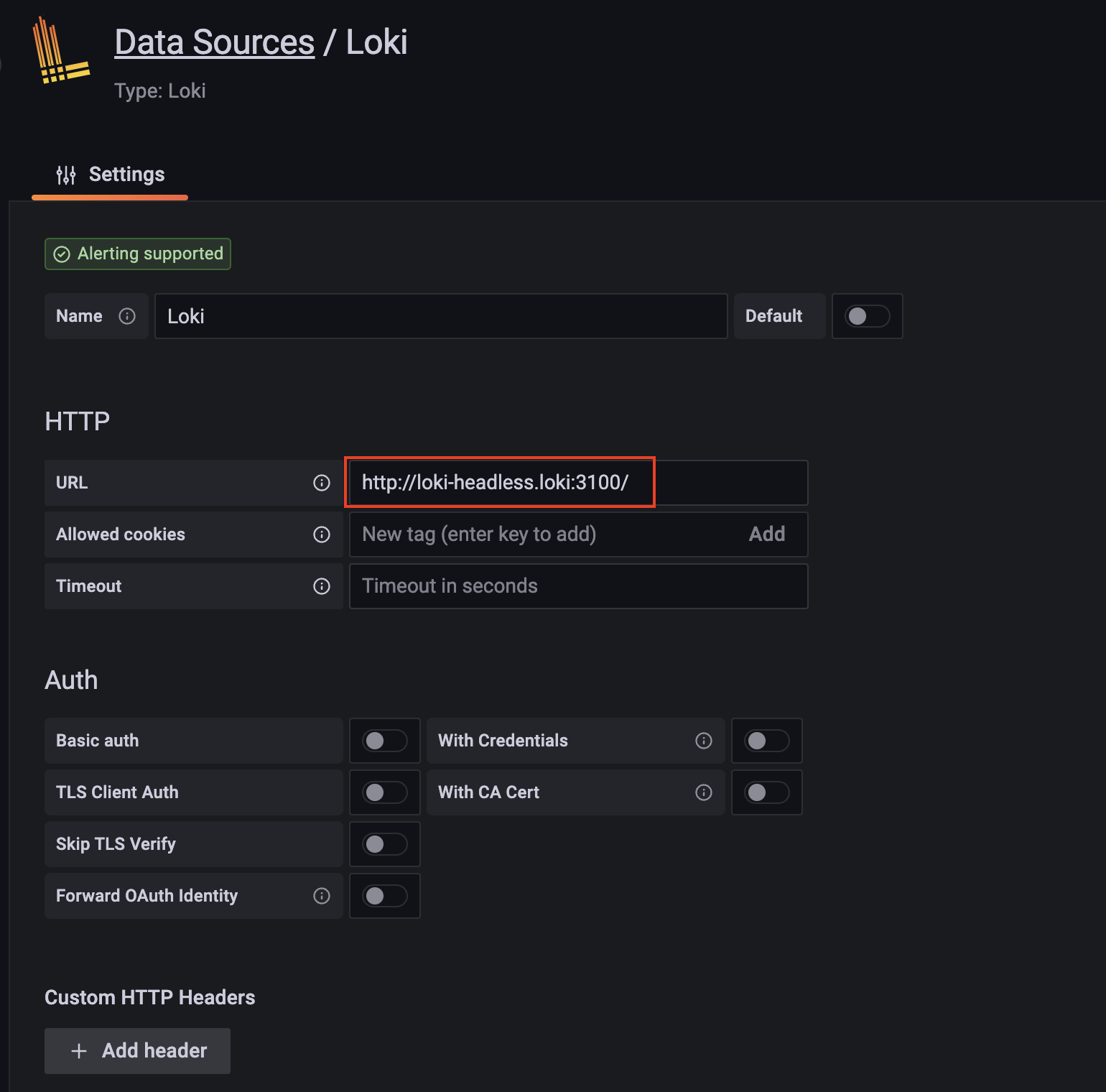Click the Auth section heading
Viewport: 1106px width, 1092px height.
[71, 680]
